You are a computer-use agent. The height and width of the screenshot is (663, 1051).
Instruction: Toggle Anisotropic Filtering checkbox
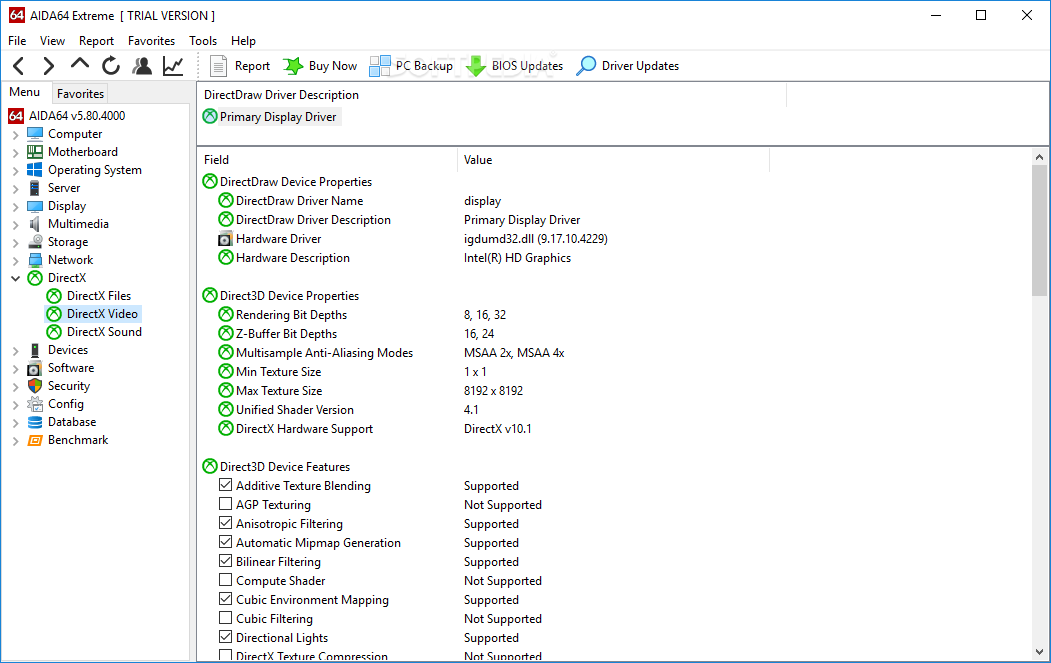226,523
